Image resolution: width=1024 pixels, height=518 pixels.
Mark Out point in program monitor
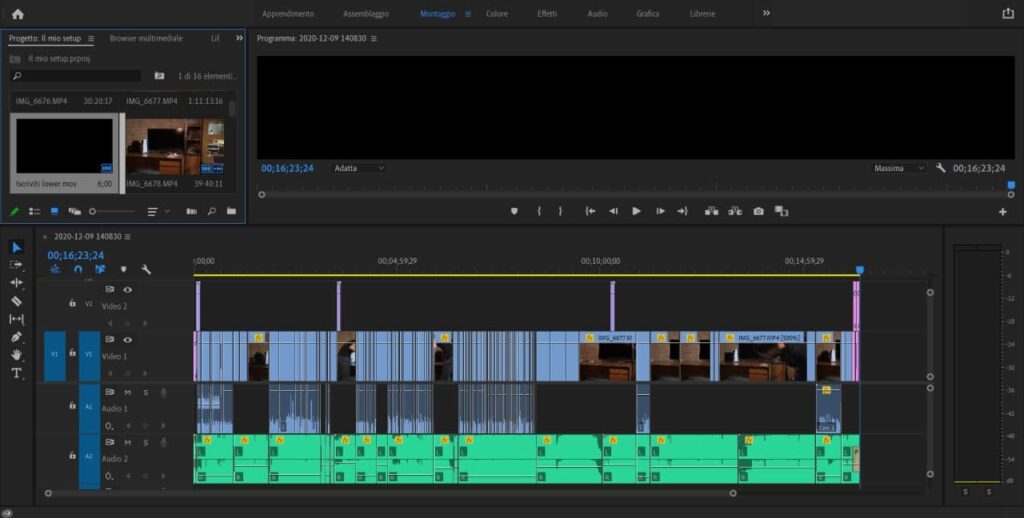click(x=560, y=211)
